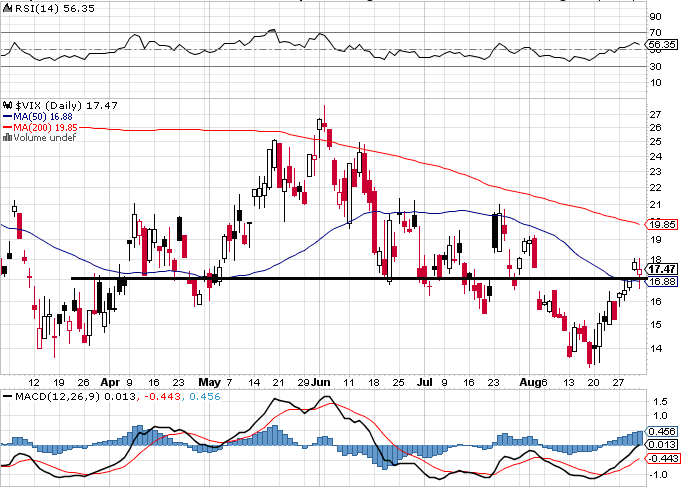
Task: Click the 22 price axis label
Action: click(x=655, y=188)
